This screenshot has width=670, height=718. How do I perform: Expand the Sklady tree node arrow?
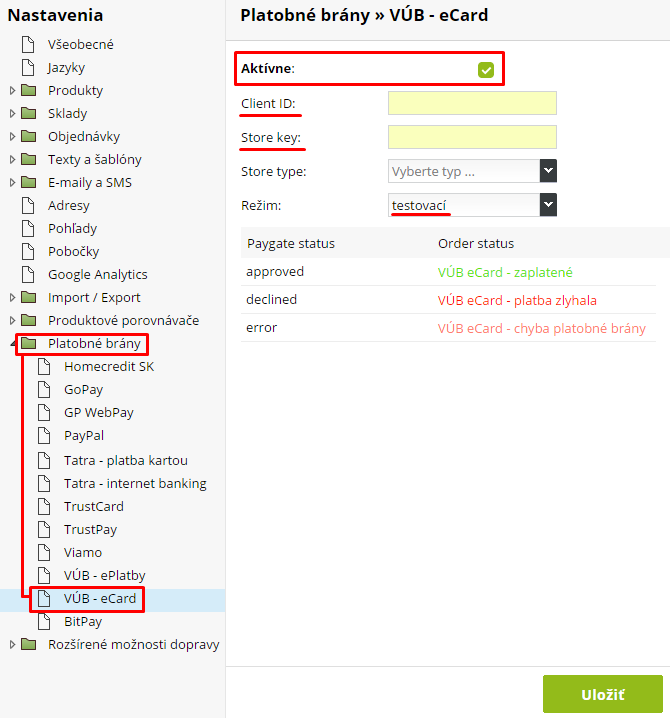tap(12, 113)
